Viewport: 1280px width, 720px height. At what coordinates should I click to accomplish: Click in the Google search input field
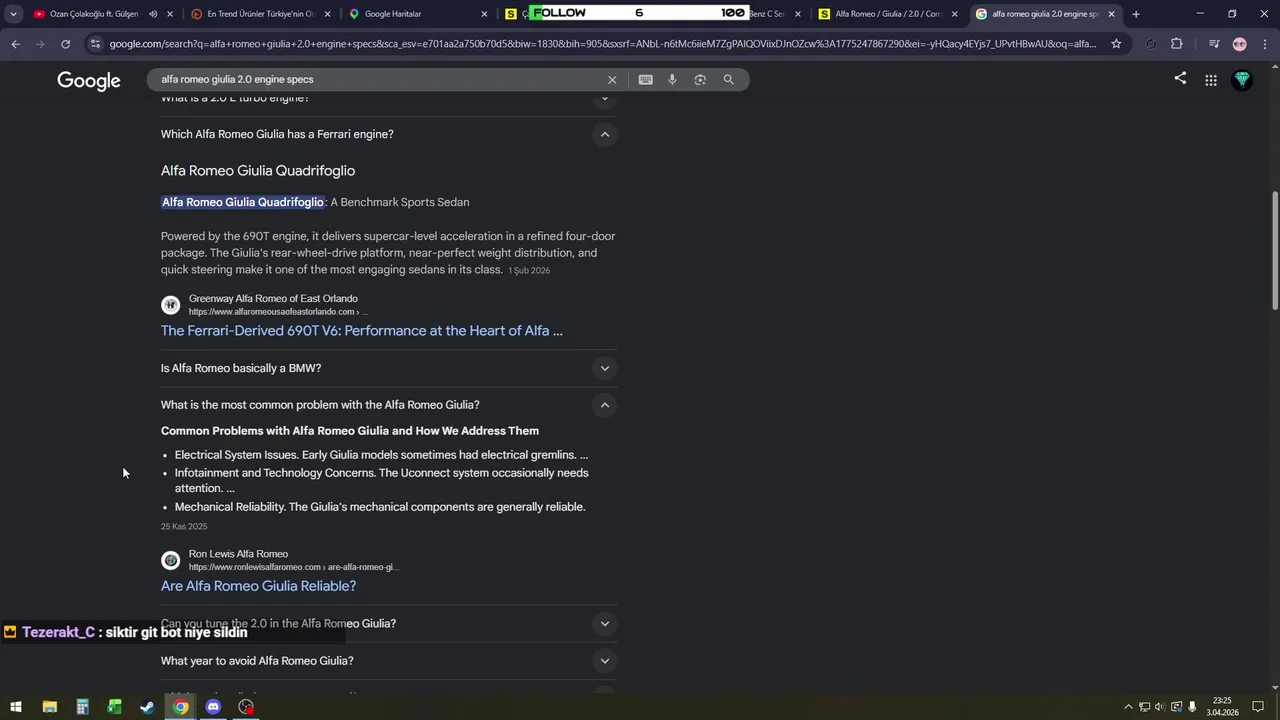click(x=380, y=80)
